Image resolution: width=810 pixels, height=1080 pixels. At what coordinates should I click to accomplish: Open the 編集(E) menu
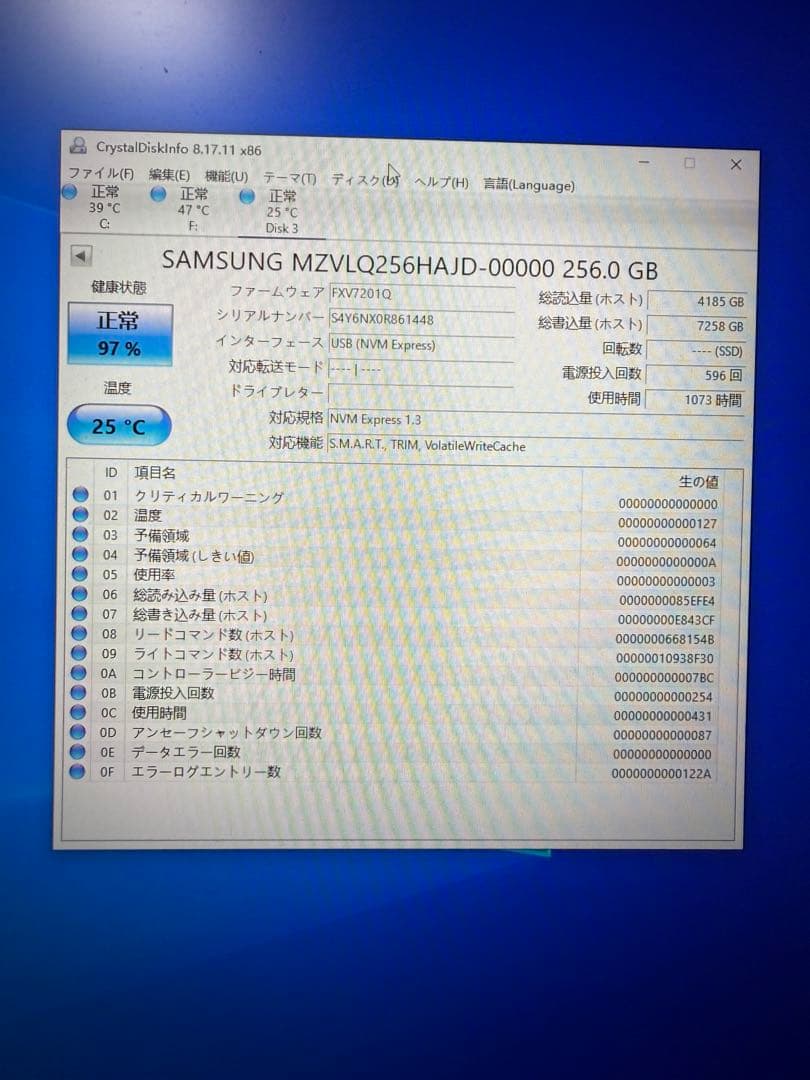(x=169, y=175)
